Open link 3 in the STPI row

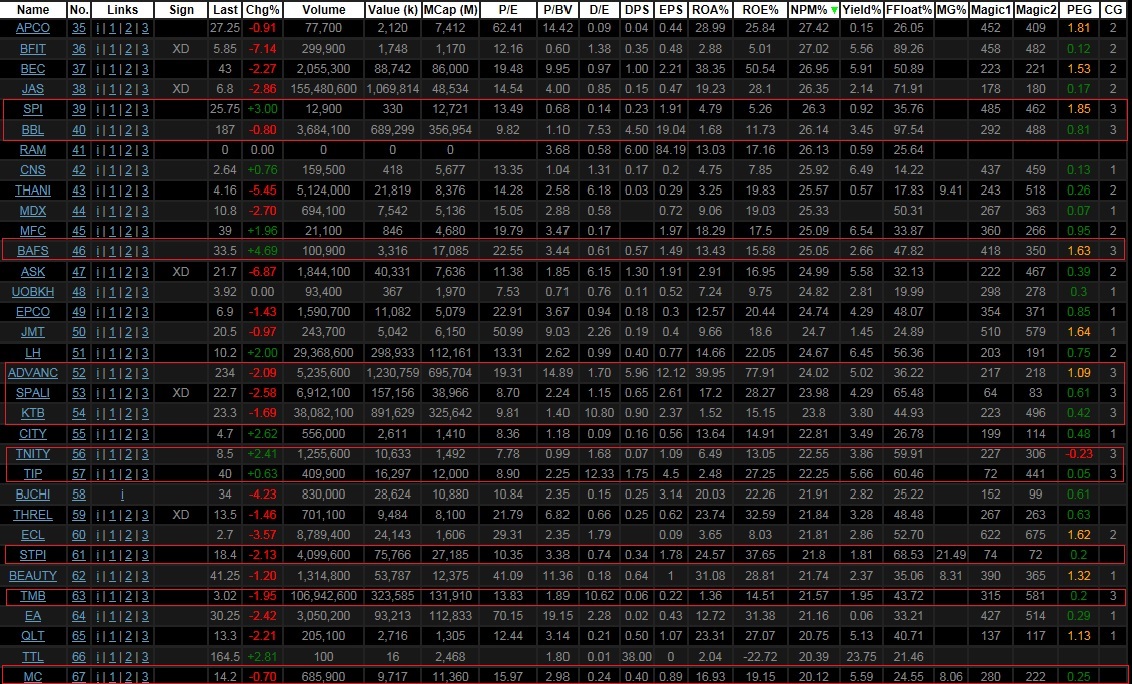[x=145, y=555]
